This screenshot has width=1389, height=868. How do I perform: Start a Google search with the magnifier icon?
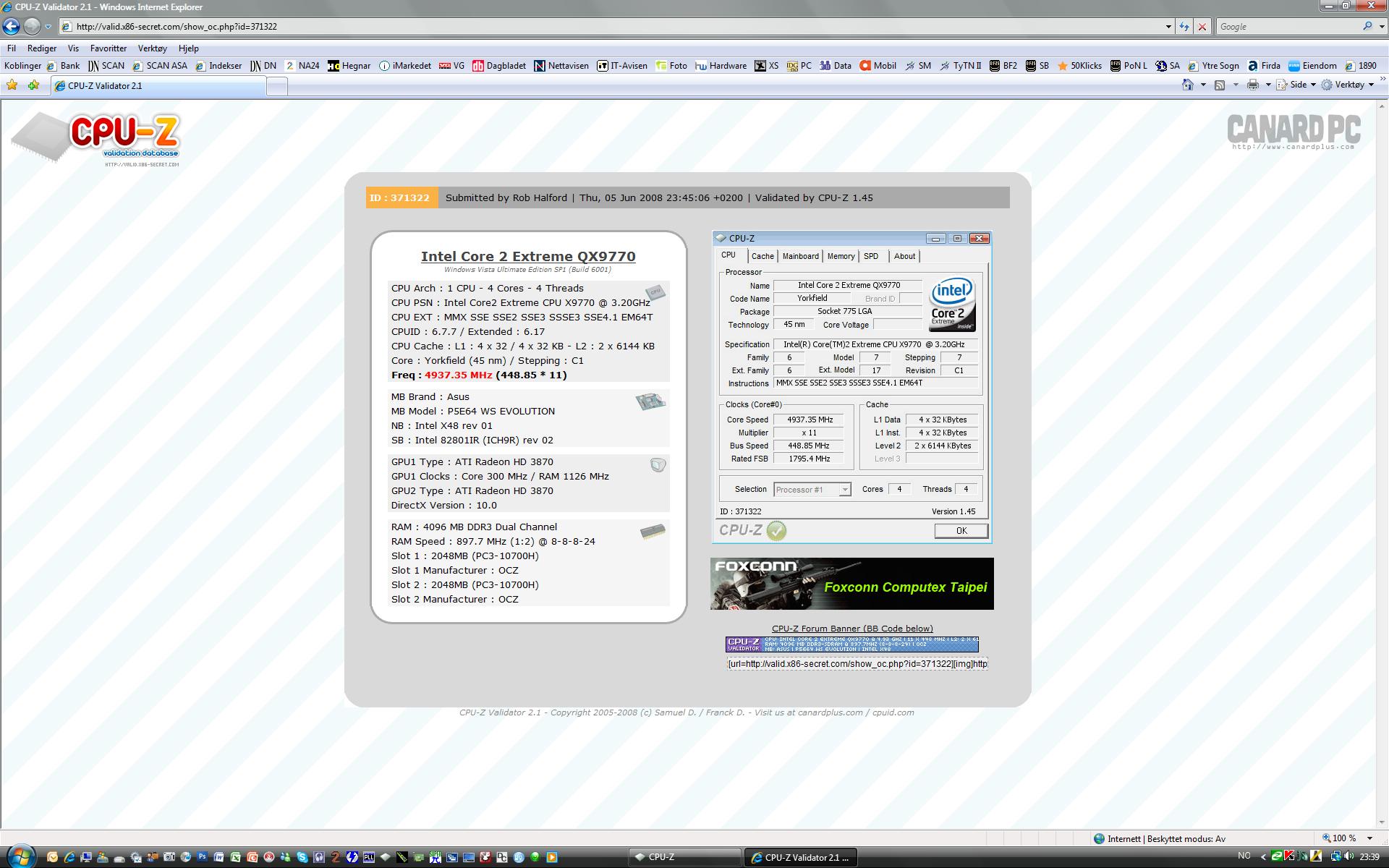coord(1367,26)
